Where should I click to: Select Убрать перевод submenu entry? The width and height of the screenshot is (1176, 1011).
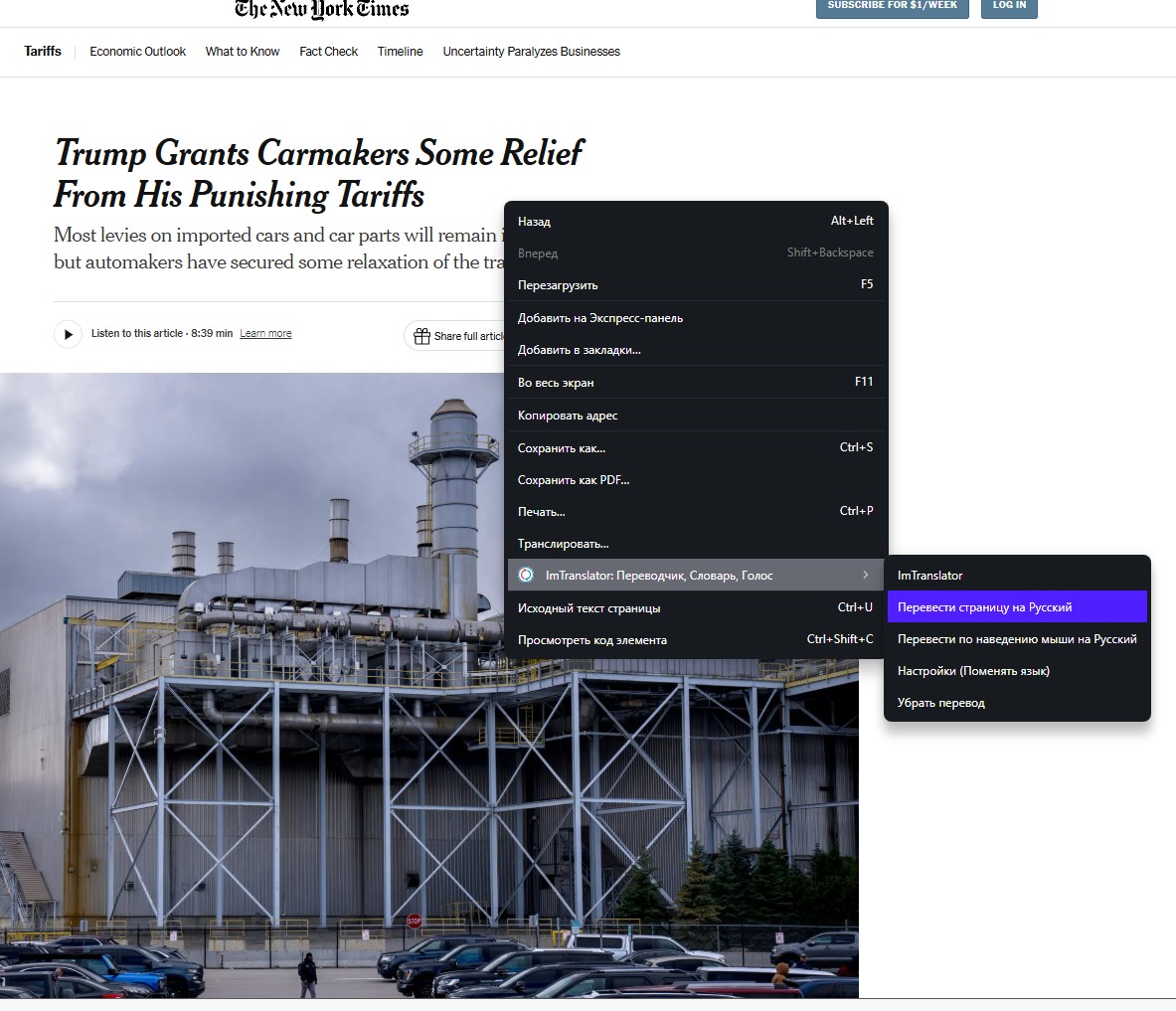1017,703
